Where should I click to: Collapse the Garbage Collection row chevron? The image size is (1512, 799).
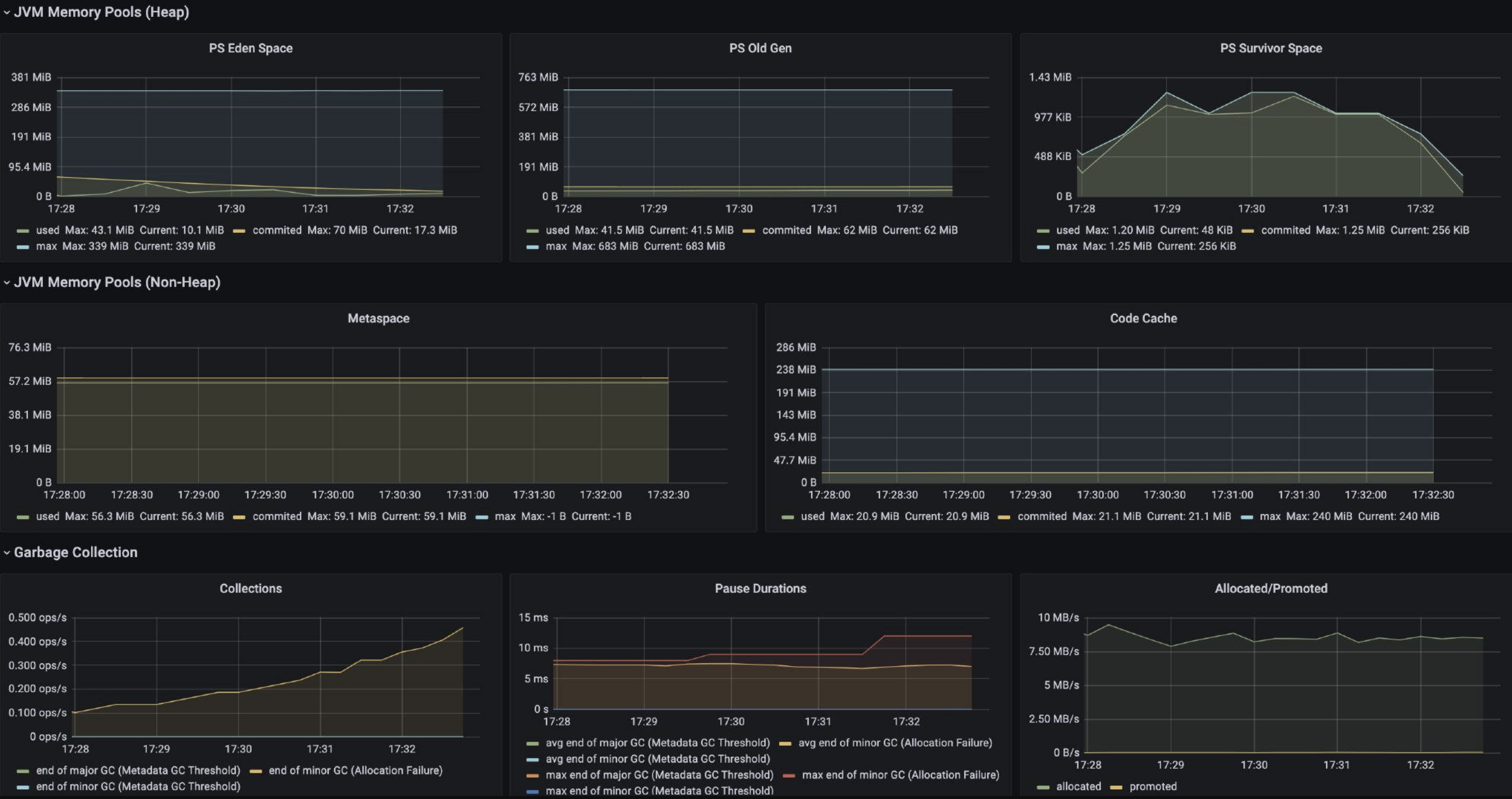[6, 552]
